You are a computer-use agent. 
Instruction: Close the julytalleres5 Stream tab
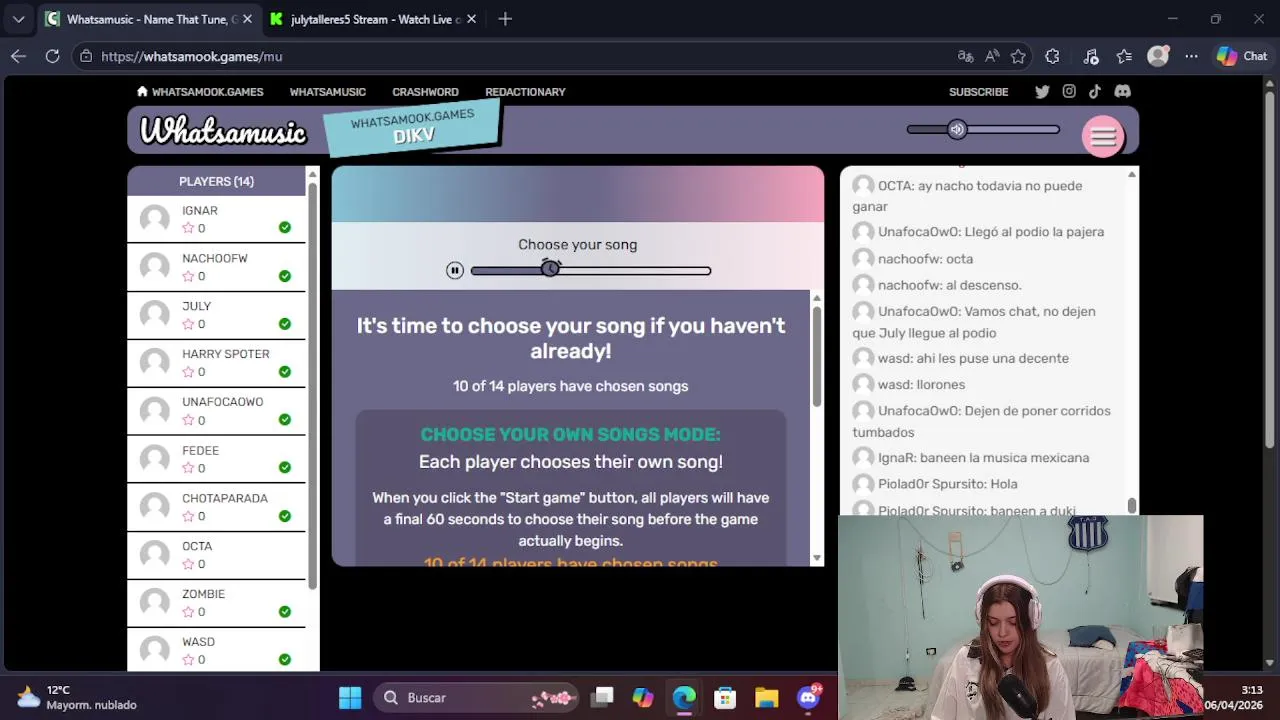pos(471,19)
